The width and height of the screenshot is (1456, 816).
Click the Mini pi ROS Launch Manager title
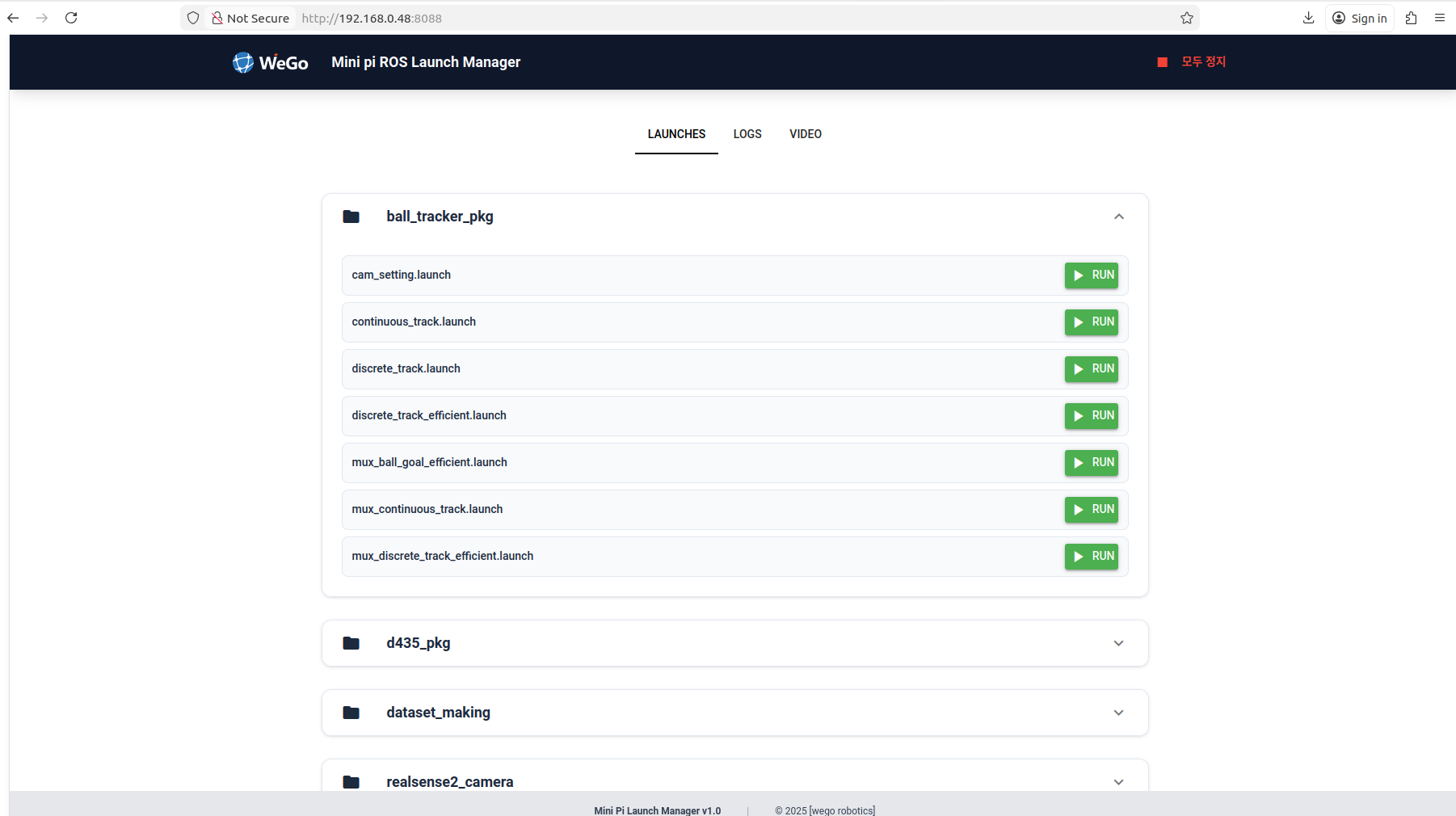426,62
